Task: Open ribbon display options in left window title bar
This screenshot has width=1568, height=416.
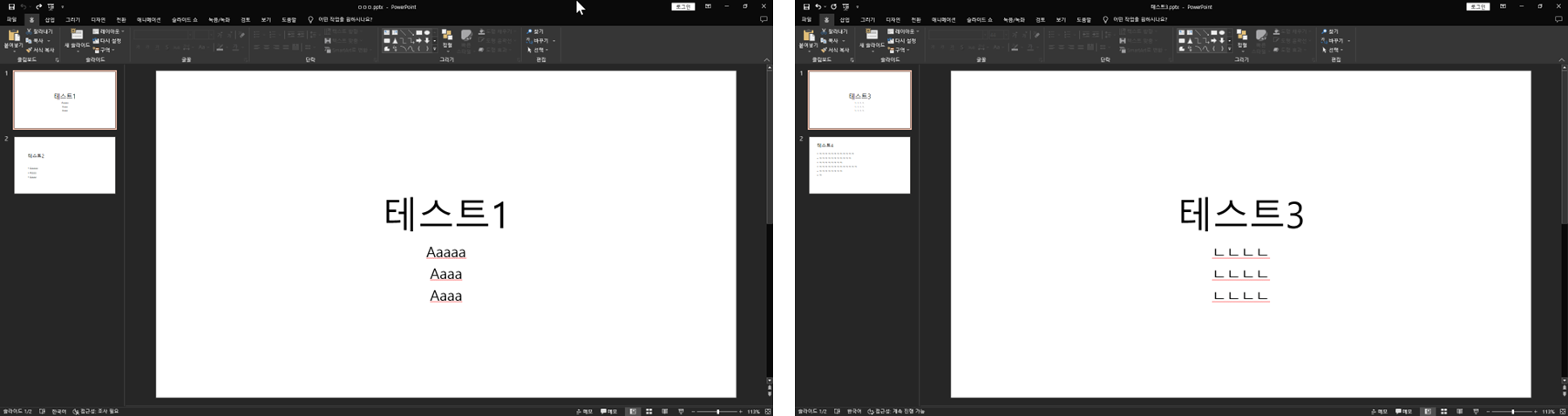Action: [708, 6]
